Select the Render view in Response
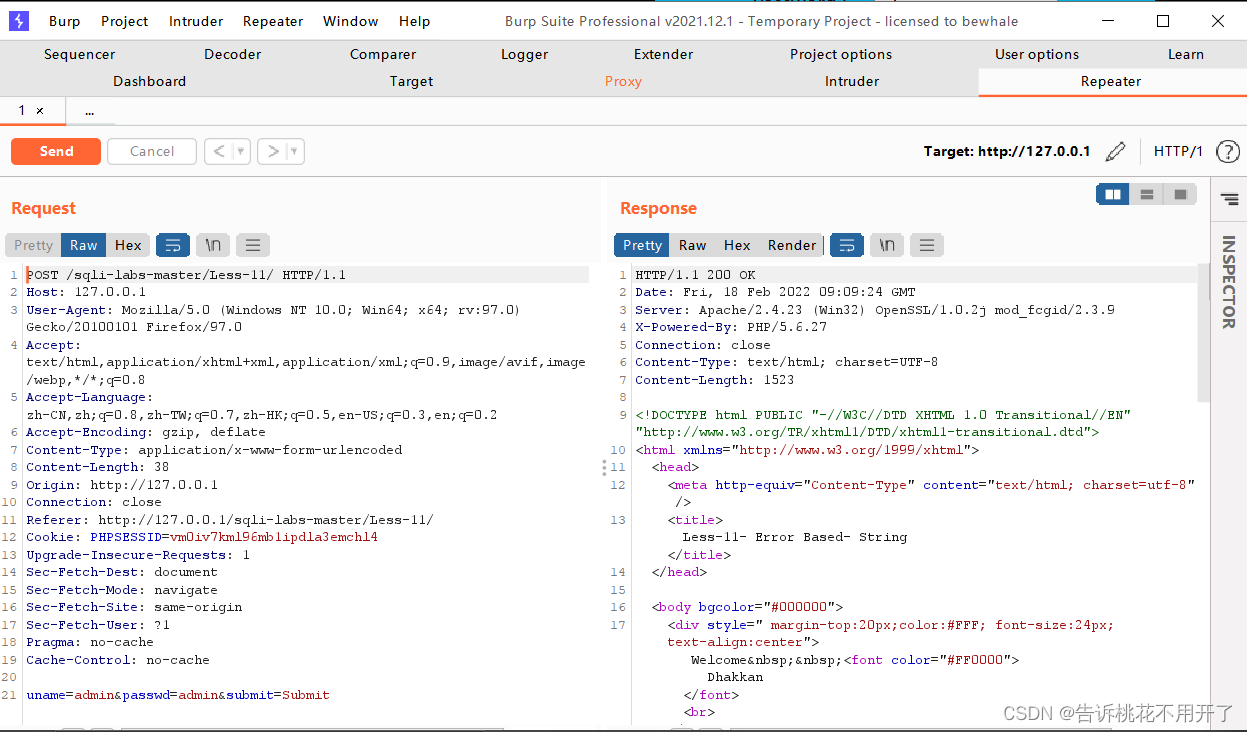Viewport: 1247px width, 732px height. (x=792, y=245)
